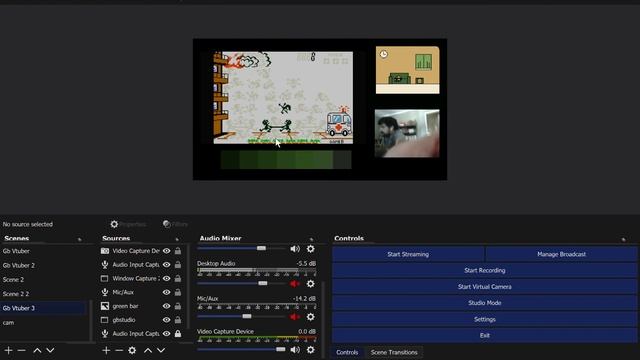640x360 pixels.
Task: Open Video Capture Device audio settings gear
Action: click(311, 350)
